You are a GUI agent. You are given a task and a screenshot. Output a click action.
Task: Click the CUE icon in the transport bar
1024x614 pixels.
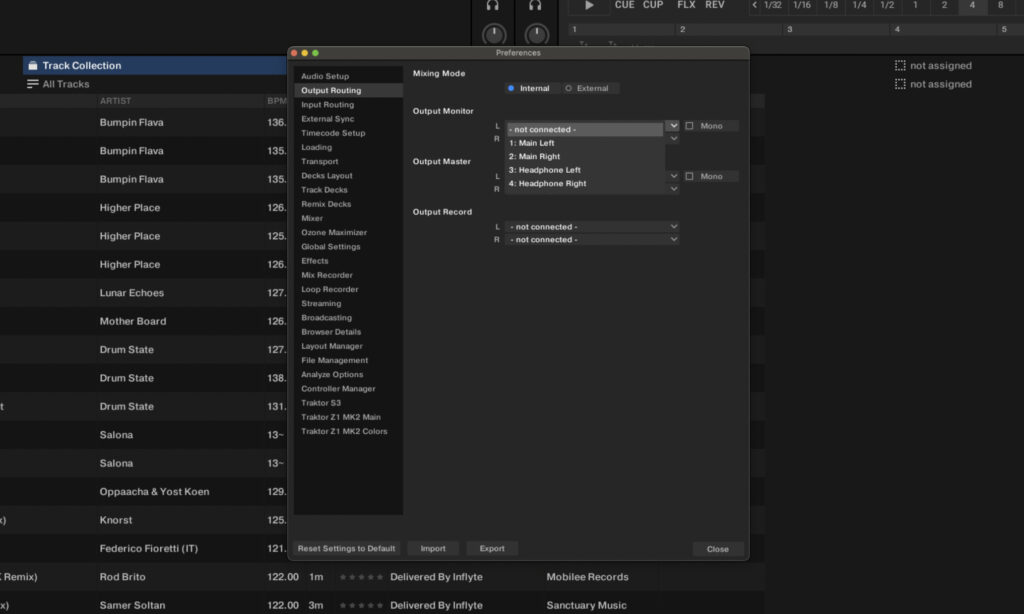coord(624,5)
